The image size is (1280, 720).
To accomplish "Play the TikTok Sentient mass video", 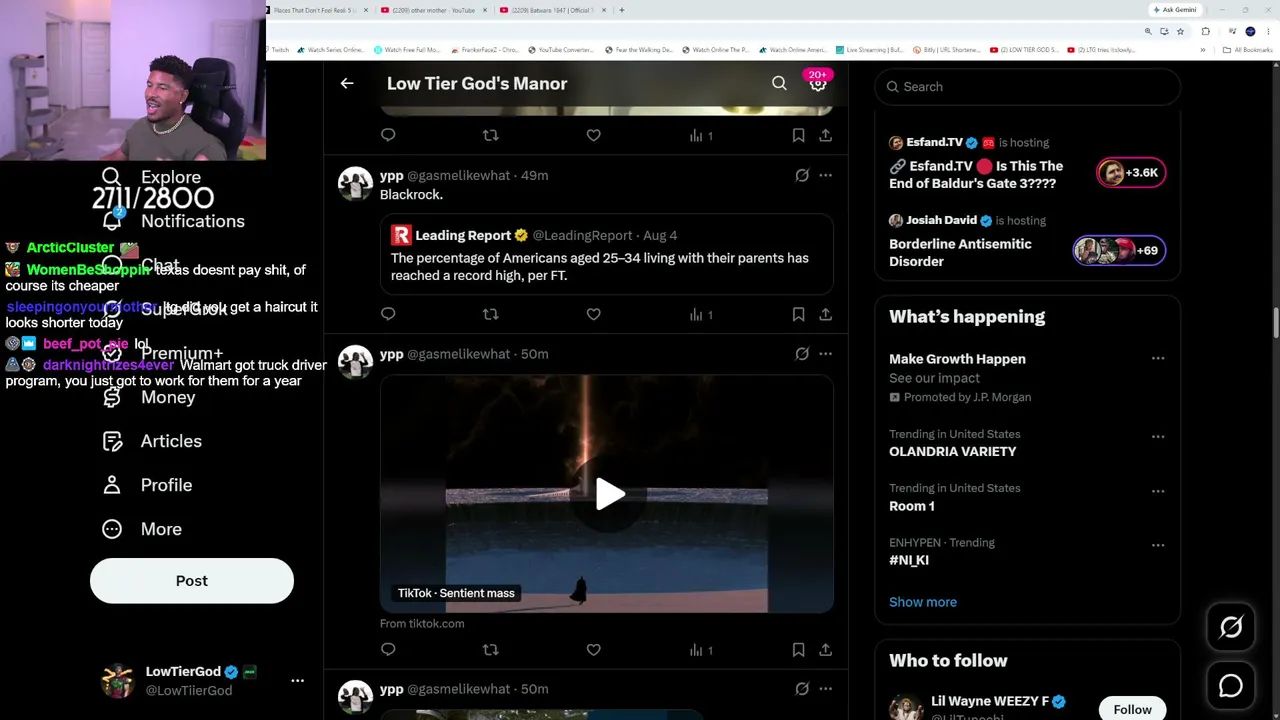I will 609,494.
